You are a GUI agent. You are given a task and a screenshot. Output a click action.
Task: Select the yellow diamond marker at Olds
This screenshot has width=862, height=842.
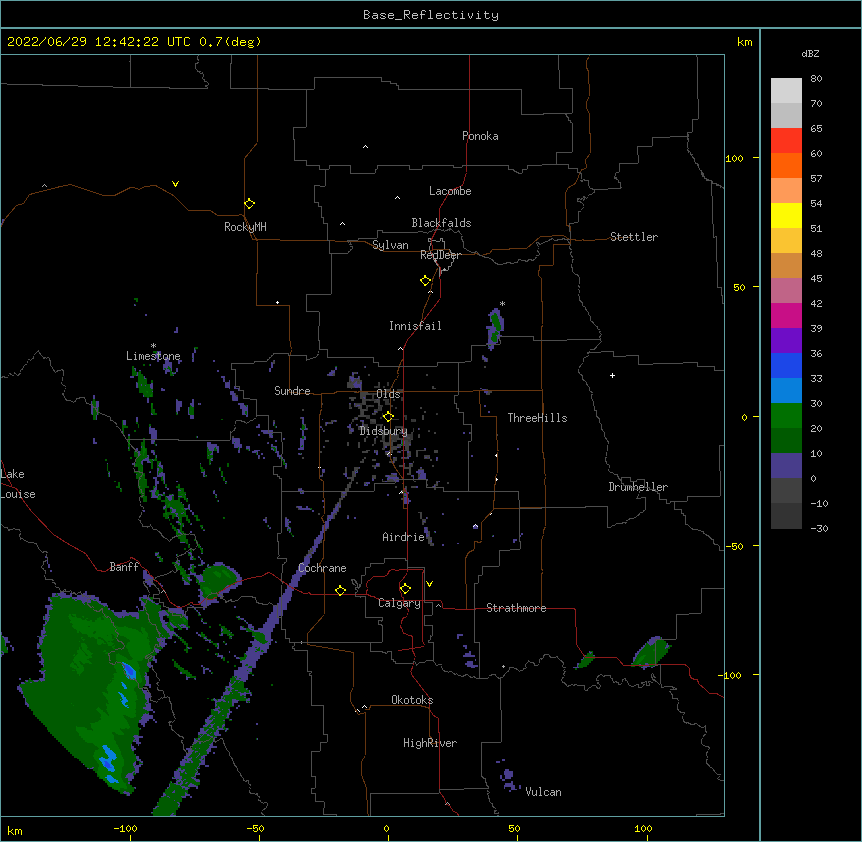click(x=388, y=417)
